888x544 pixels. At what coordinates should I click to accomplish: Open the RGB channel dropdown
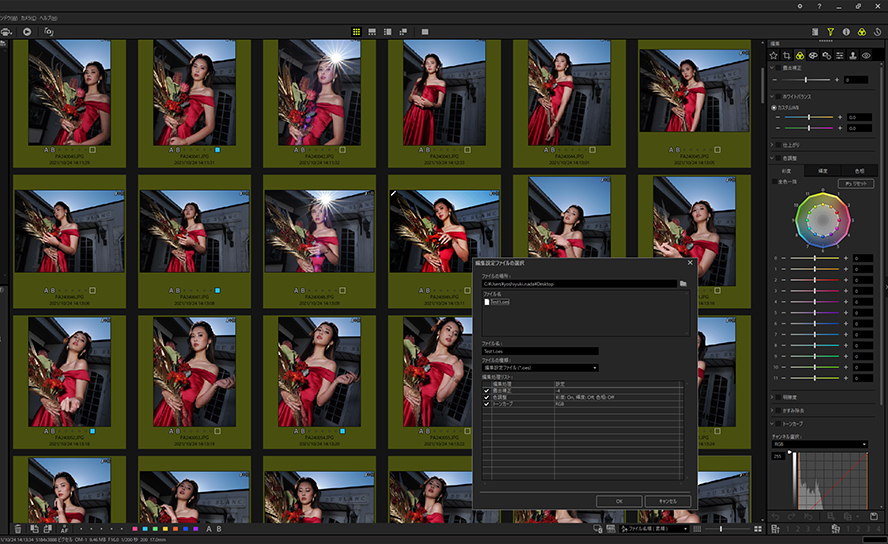(819, 444)
